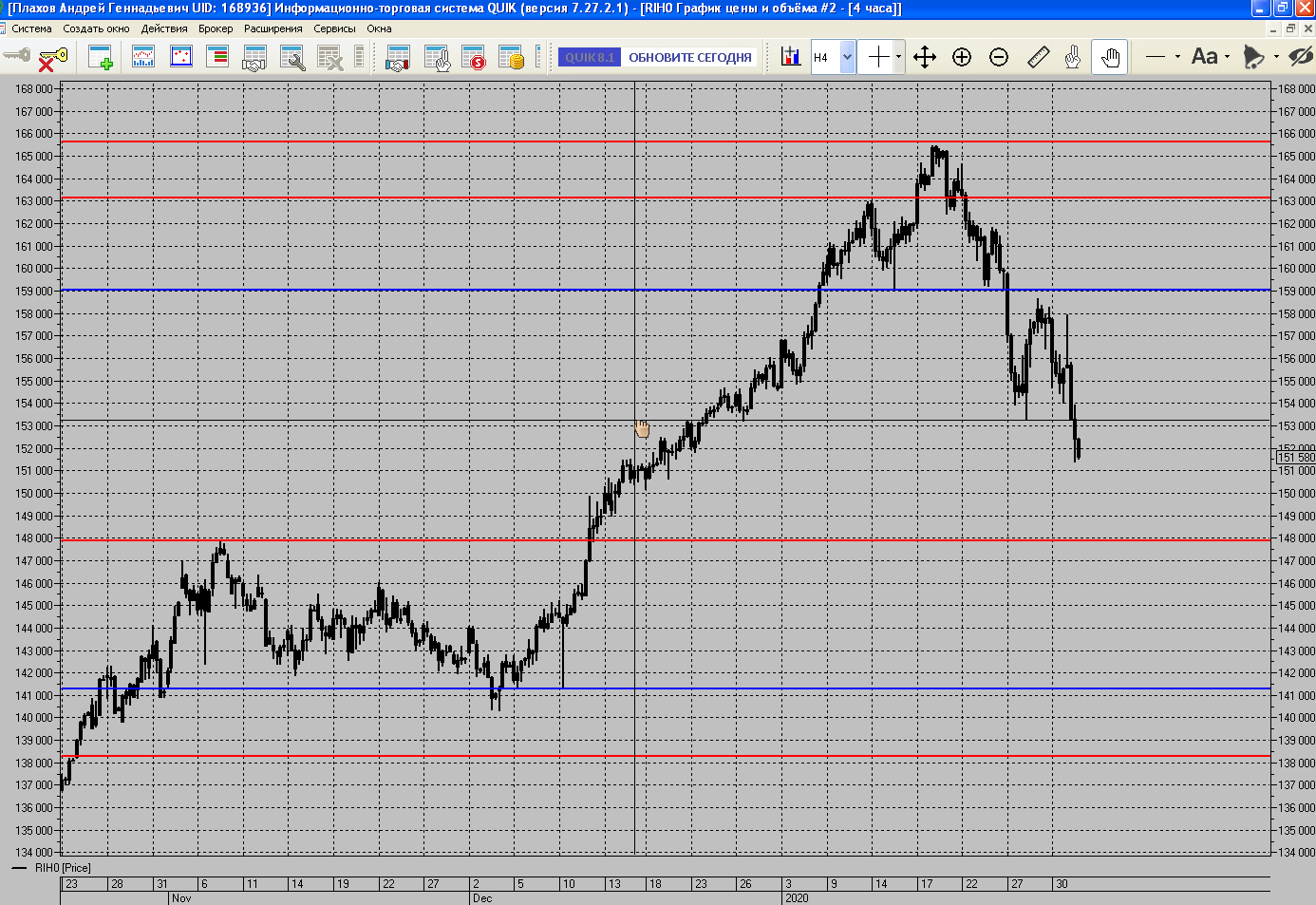Open the table with wrench settings icon
The width and height of the screenshot is (1316, 905).
tap(292, 58)
